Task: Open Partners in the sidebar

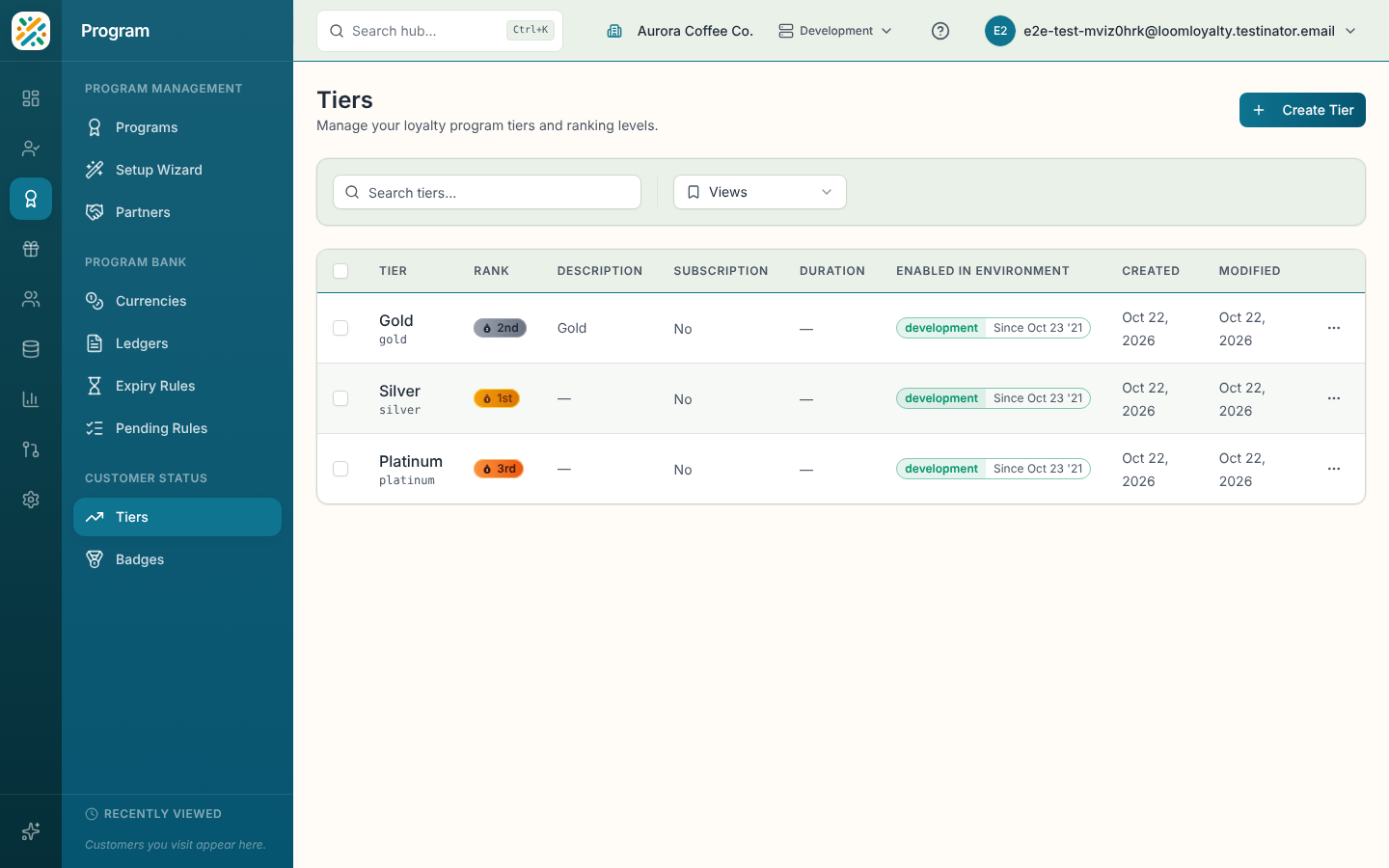Action: [x=177, y=212]
